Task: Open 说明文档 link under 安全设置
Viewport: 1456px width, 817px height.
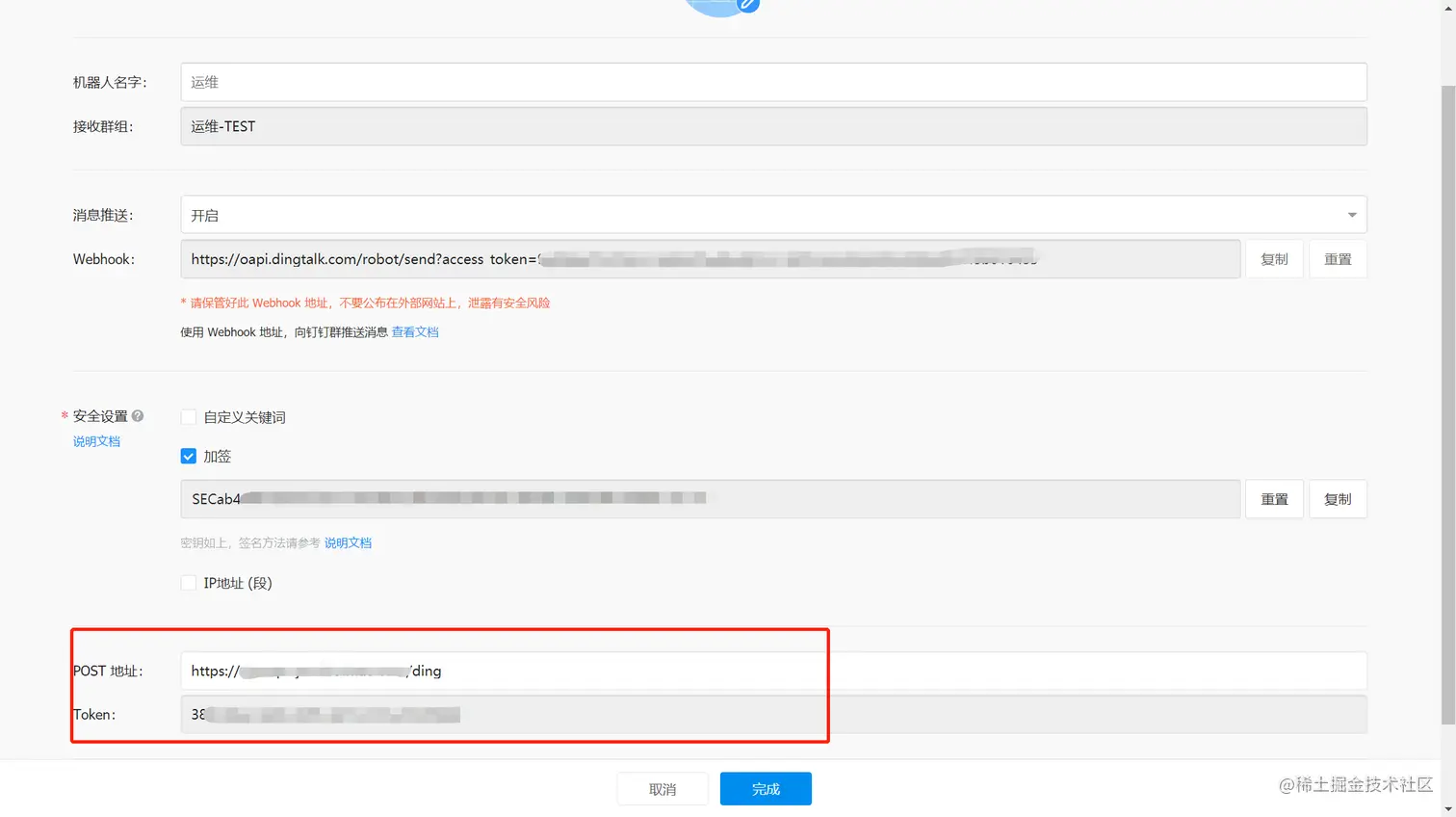Action: 96,441
